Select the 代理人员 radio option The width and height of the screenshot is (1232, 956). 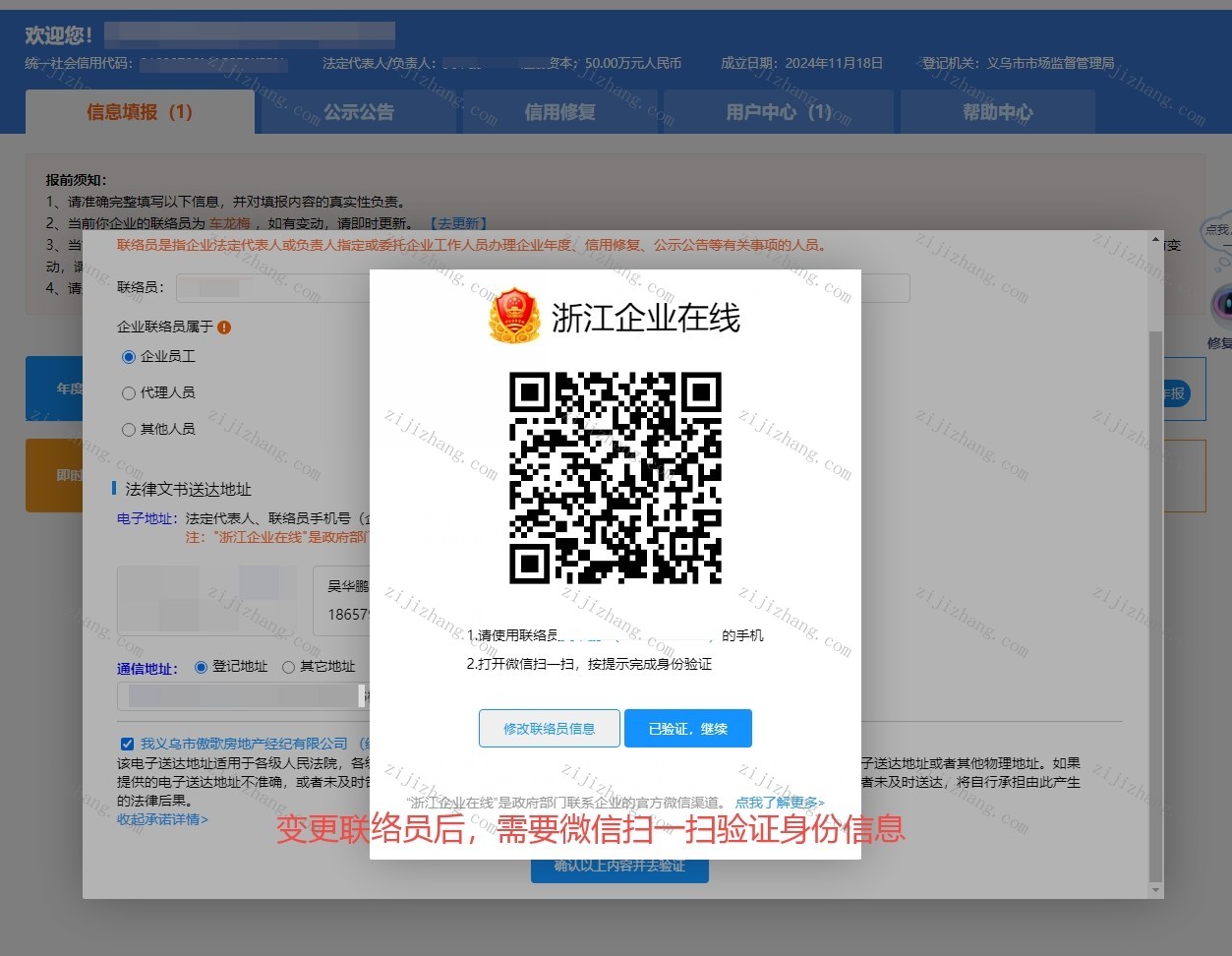(128, 393)
